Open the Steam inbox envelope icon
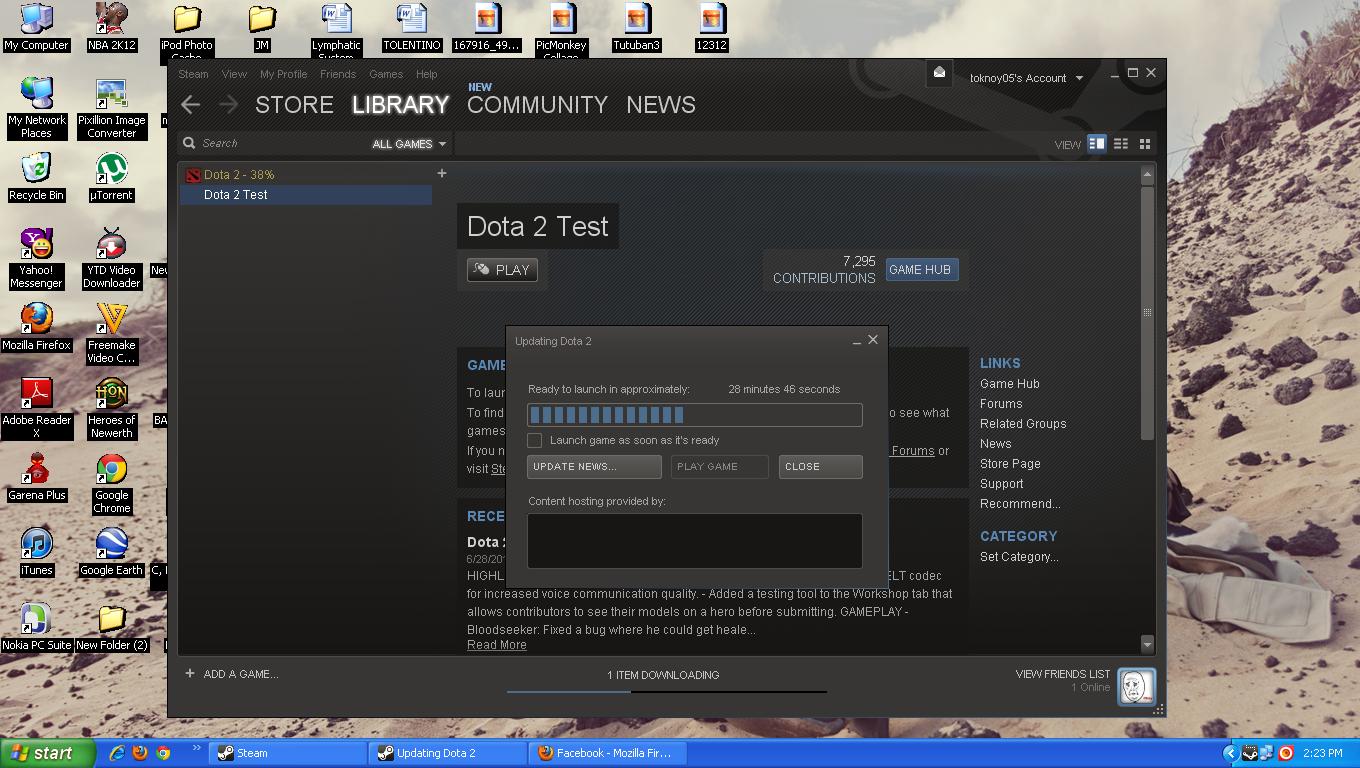This screenshot has height=768, width=1360. (x=939, y=73)
